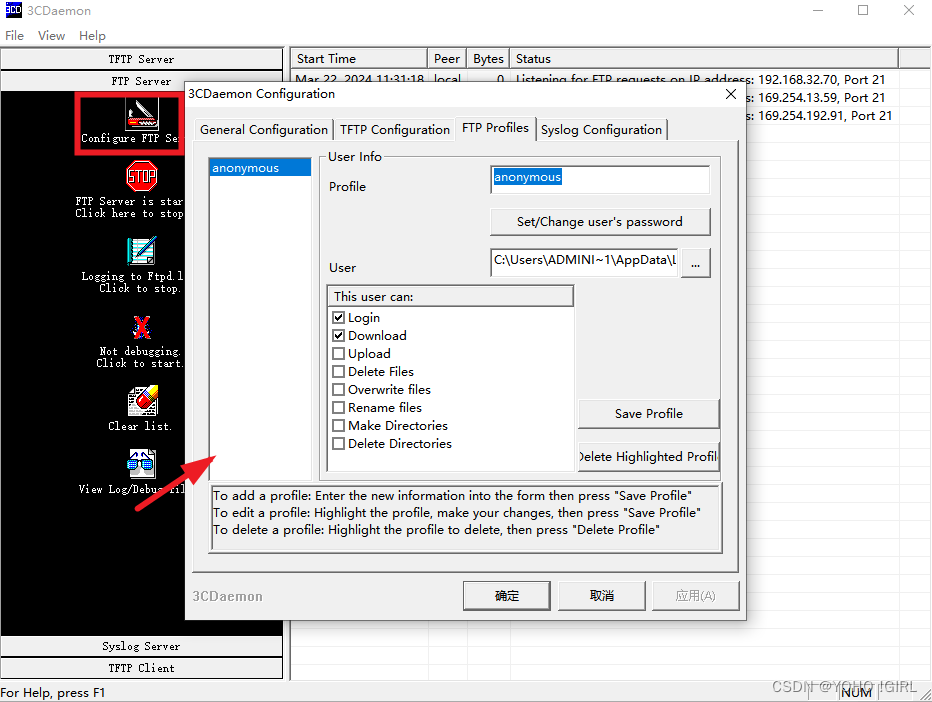932x702 pixels.
Task: Click the Bytes column header
Action: (488, 59)
